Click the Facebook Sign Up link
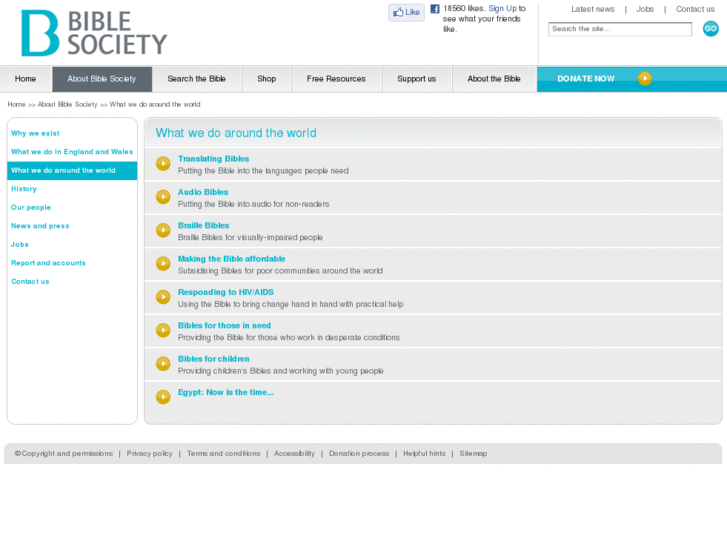Image resolution: width=727 pixels, height=545 pixels. tap(503, 9)
